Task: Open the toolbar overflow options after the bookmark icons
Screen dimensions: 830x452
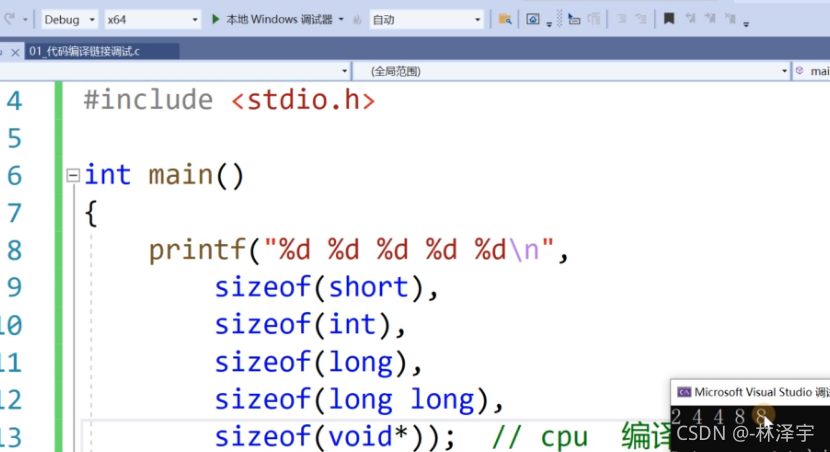Action: pyautogui.click(x=746, y=24)
